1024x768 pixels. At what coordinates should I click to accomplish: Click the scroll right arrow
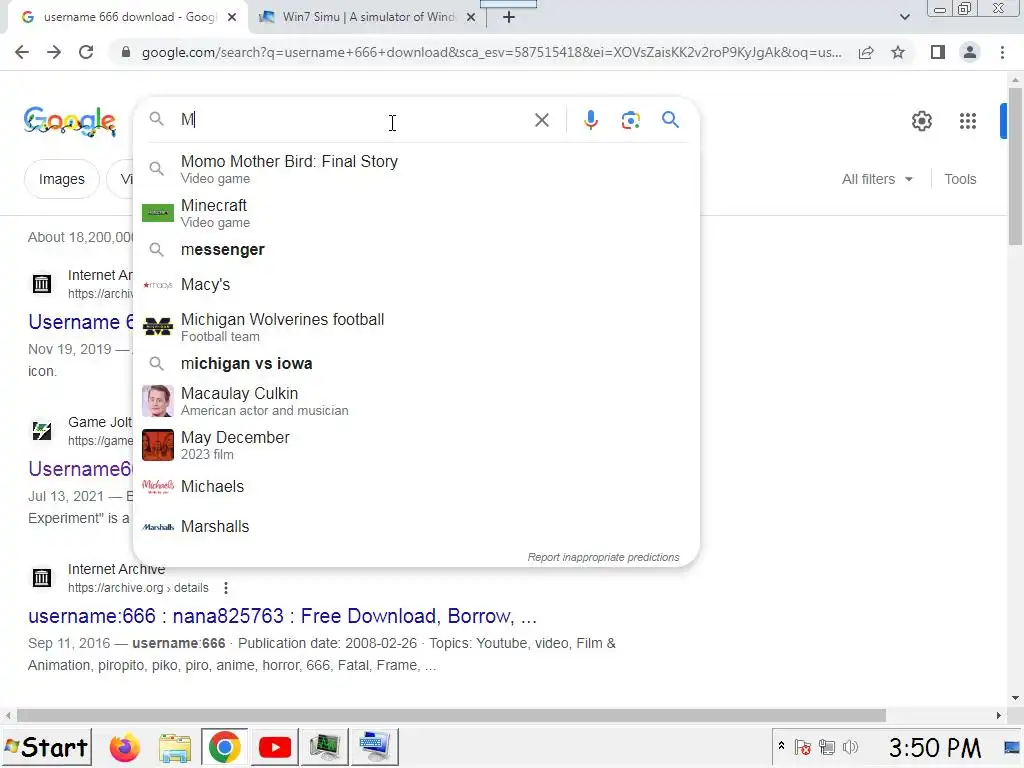(x=999, y=715)
